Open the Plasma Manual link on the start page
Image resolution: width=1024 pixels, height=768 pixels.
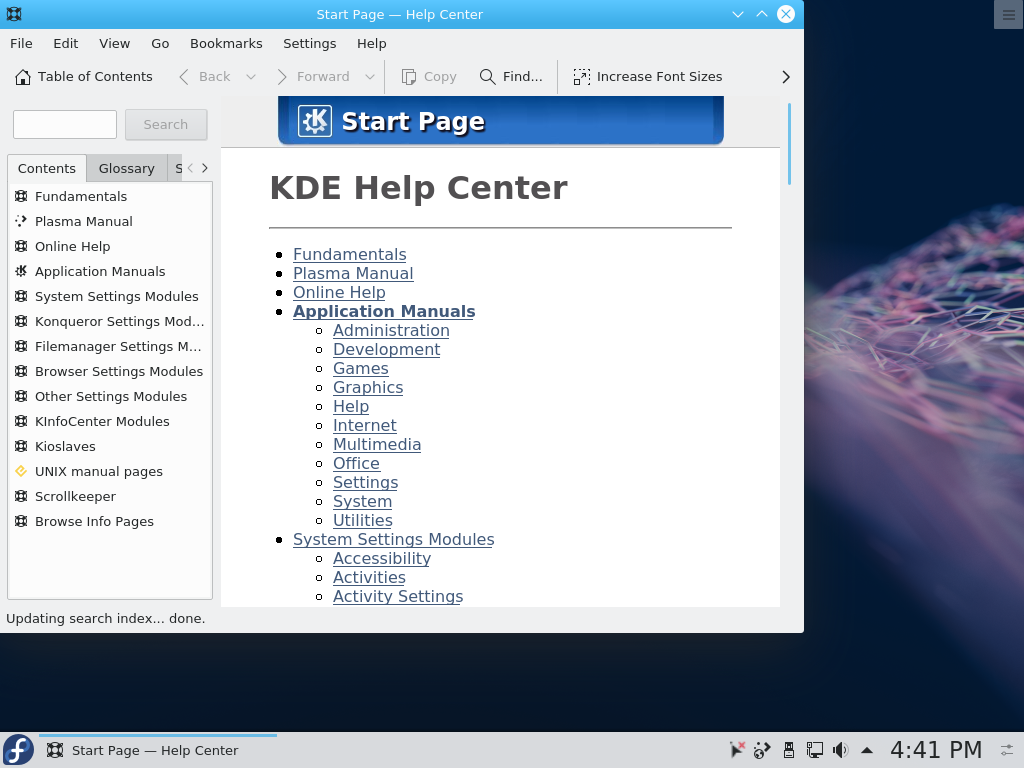[x=353, y=274]
